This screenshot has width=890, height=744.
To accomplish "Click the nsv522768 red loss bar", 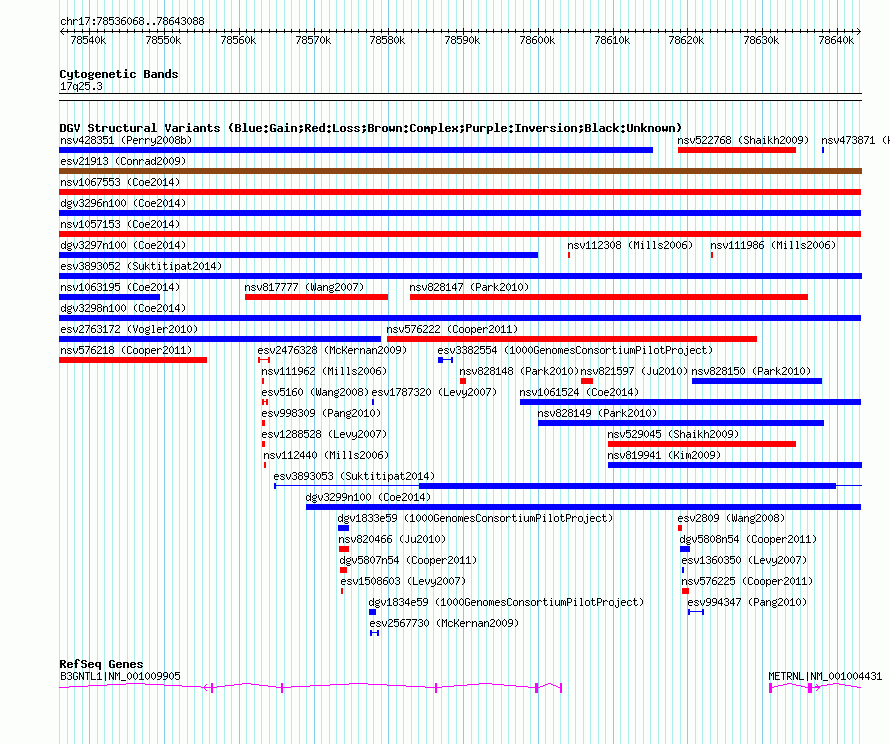I will [x=737, y=150].
